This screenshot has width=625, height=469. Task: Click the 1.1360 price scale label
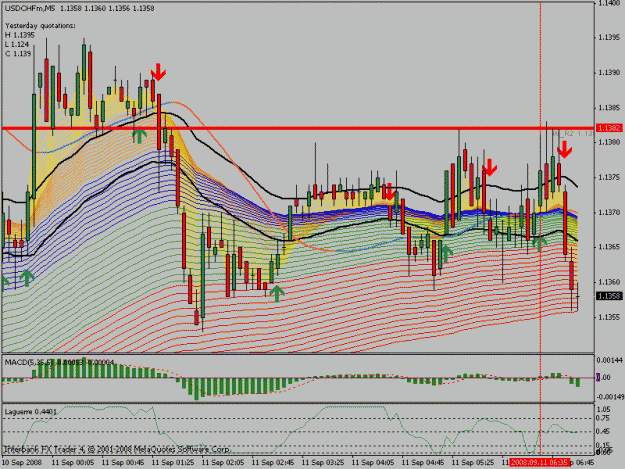pyautogui.click(x=609, y=282)
